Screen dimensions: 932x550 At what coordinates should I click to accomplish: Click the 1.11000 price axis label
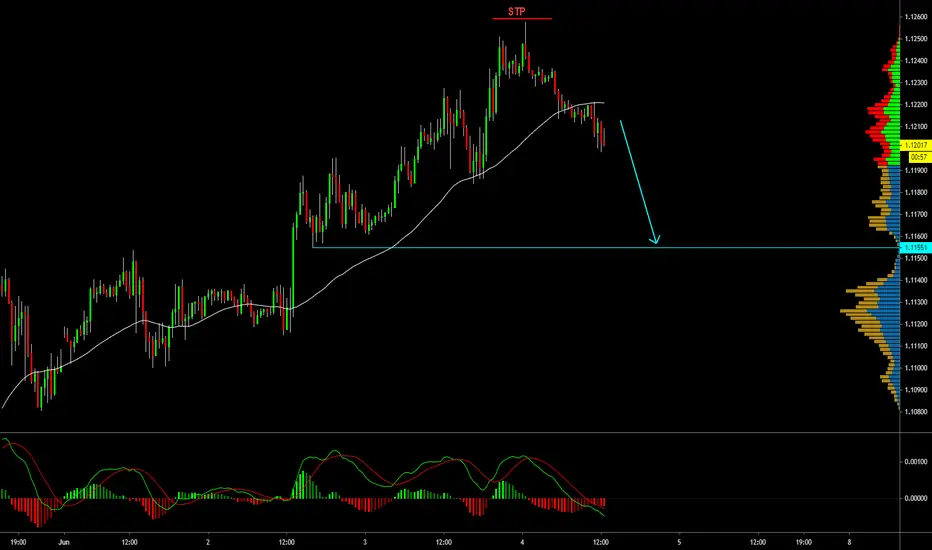916,368
